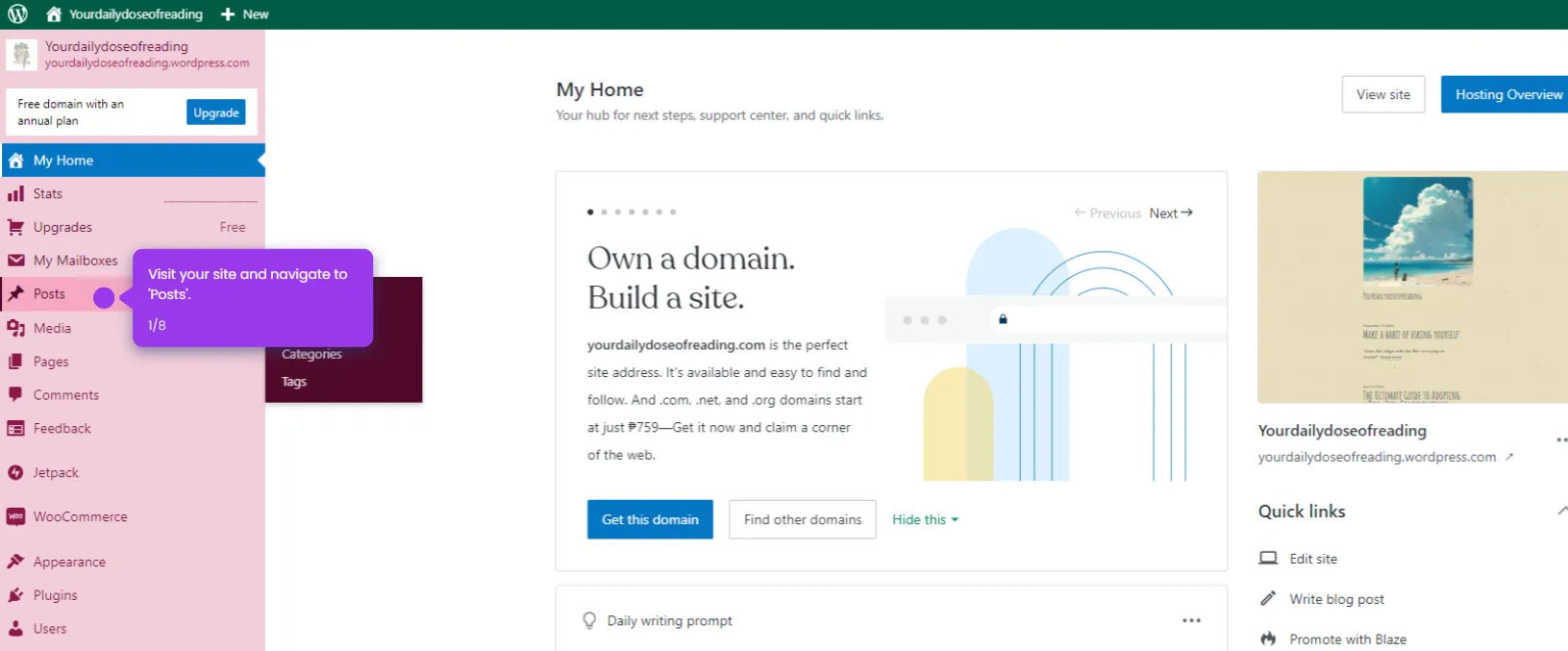Open Yourdailydoseofreading link in the top bar
The width and height of the screenshot is (1568, 651).
pos(125,14)
